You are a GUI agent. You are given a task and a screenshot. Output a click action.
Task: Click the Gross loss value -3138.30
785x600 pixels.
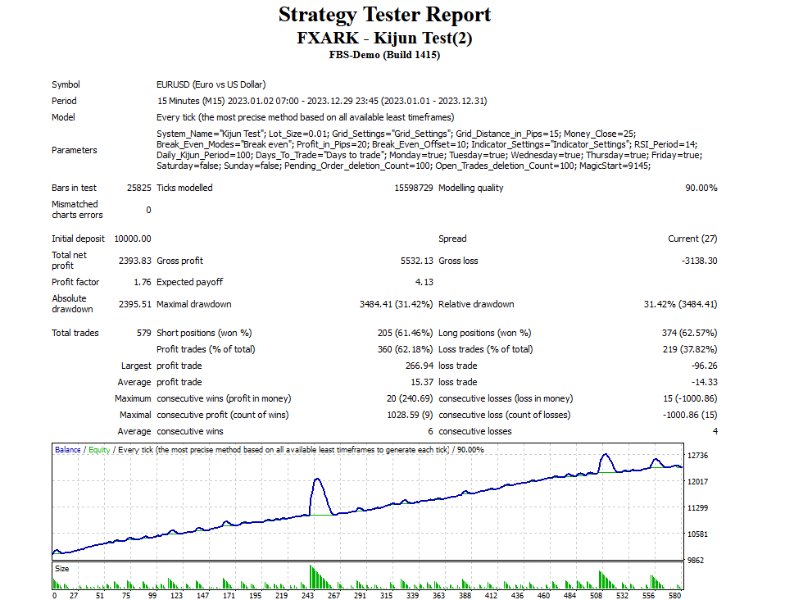699,260
